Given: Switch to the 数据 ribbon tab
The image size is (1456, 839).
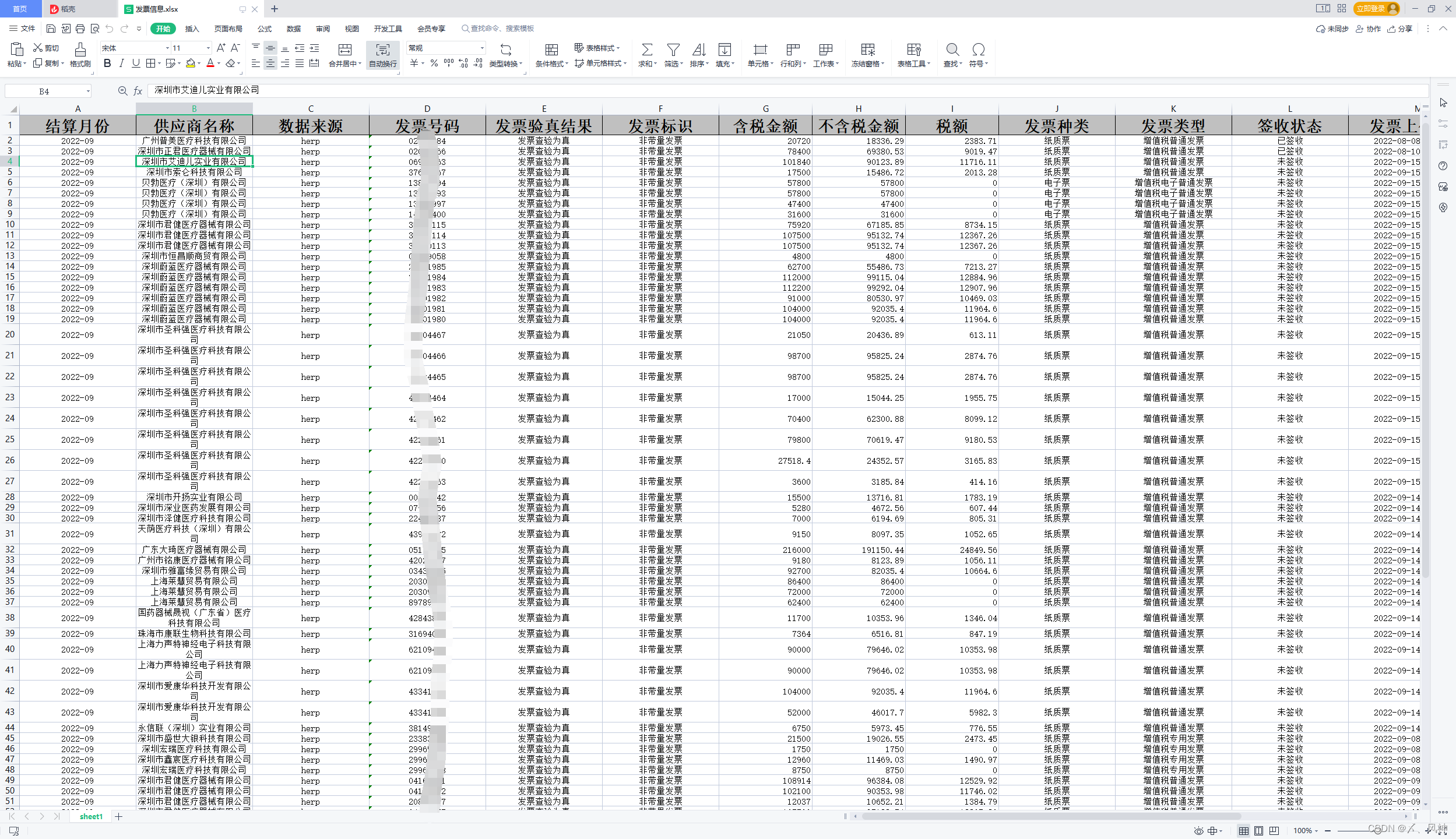Looking at the screenshot, I should [x=294, y=29].
